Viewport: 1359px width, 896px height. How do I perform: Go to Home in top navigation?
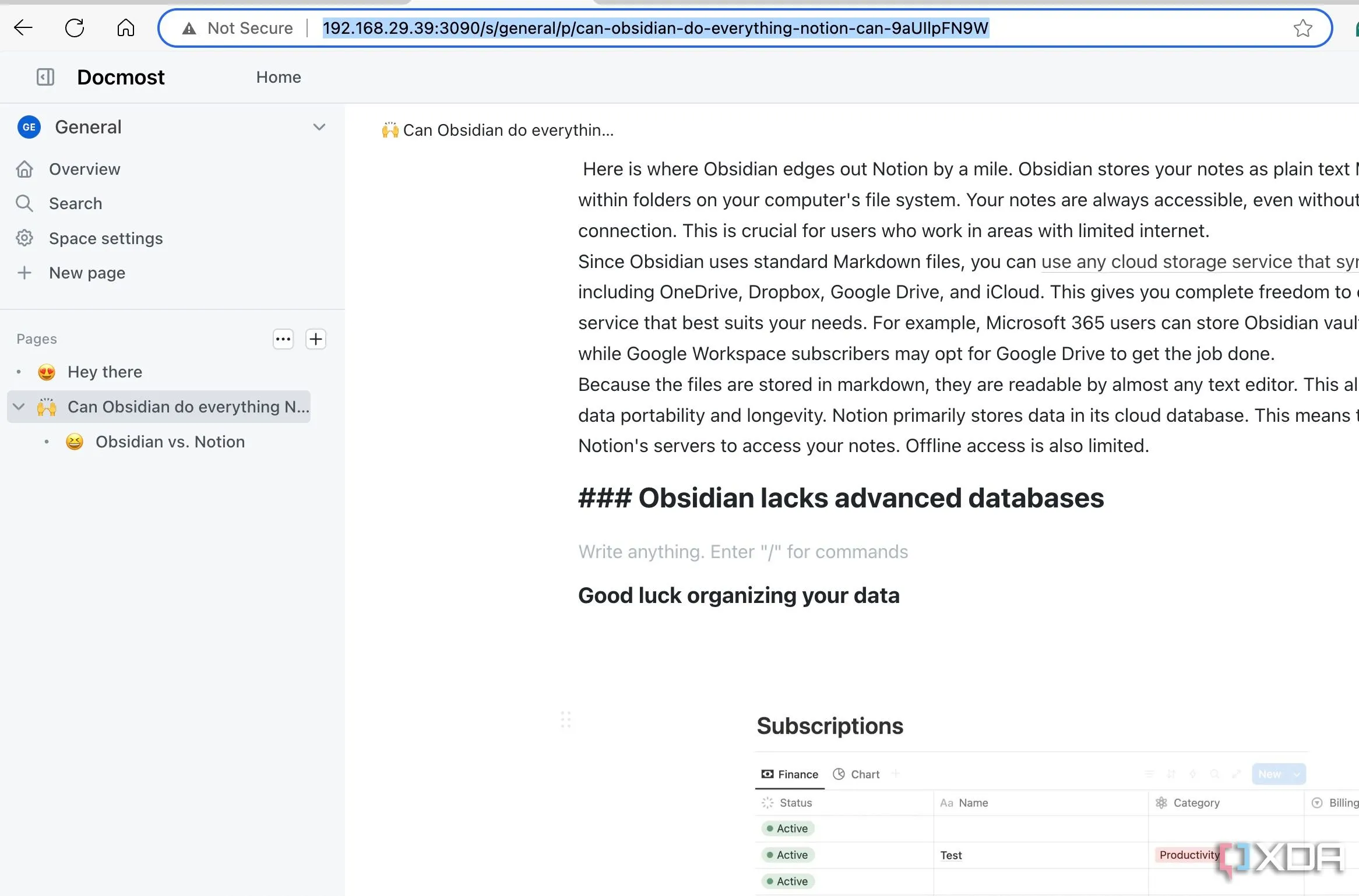(279, 77)
